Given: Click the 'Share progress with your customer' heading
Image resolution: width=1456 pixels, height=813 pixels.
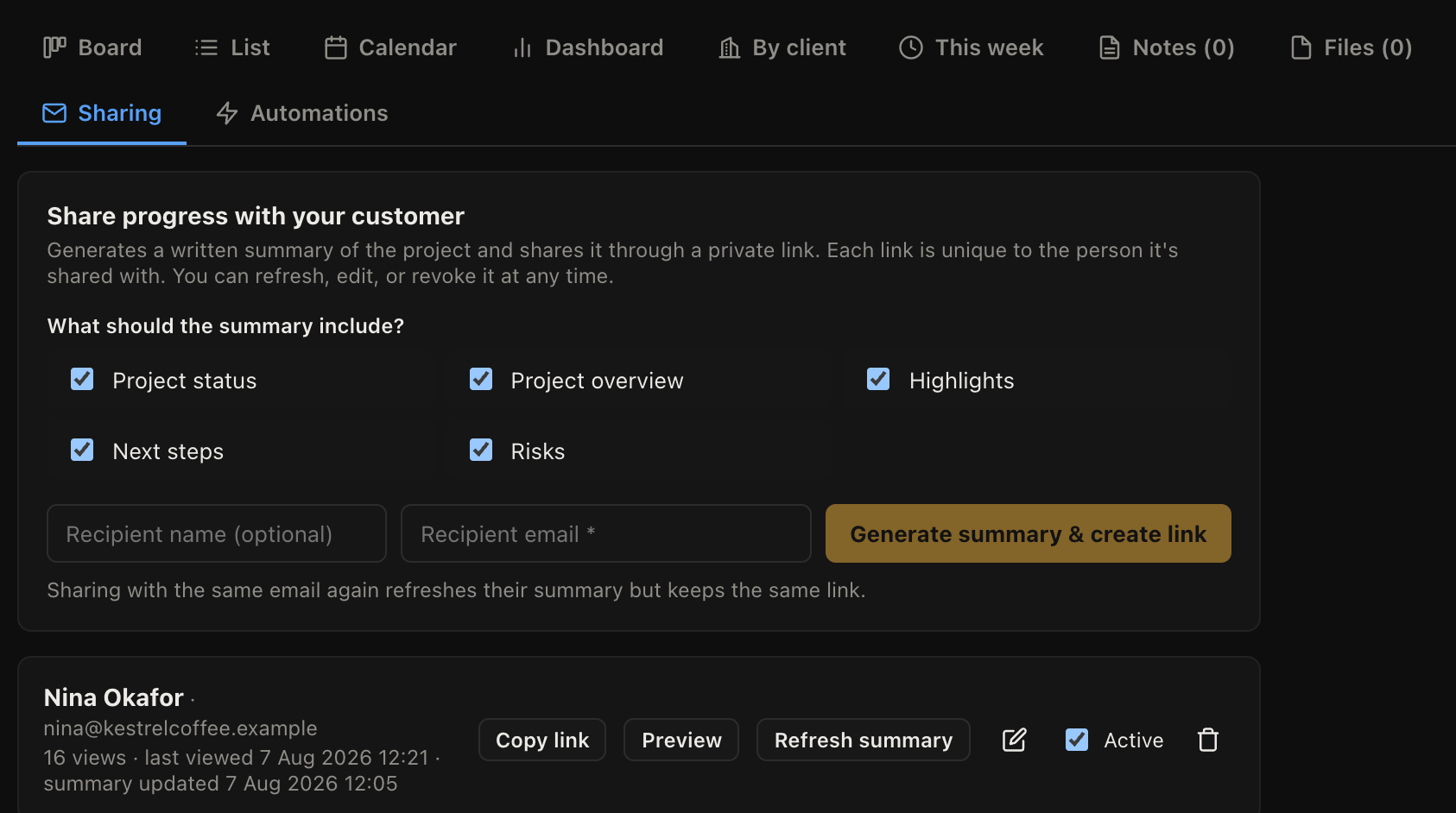Looking at the screenshot, I should [x=256, y=216].
